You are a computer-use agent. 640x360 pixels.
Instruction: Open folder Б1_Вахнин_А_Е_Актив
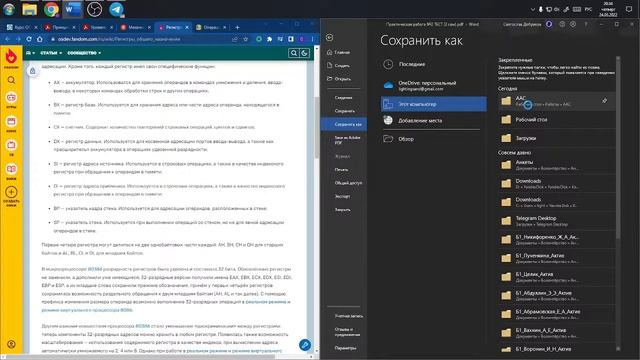(x=556, y=333)
